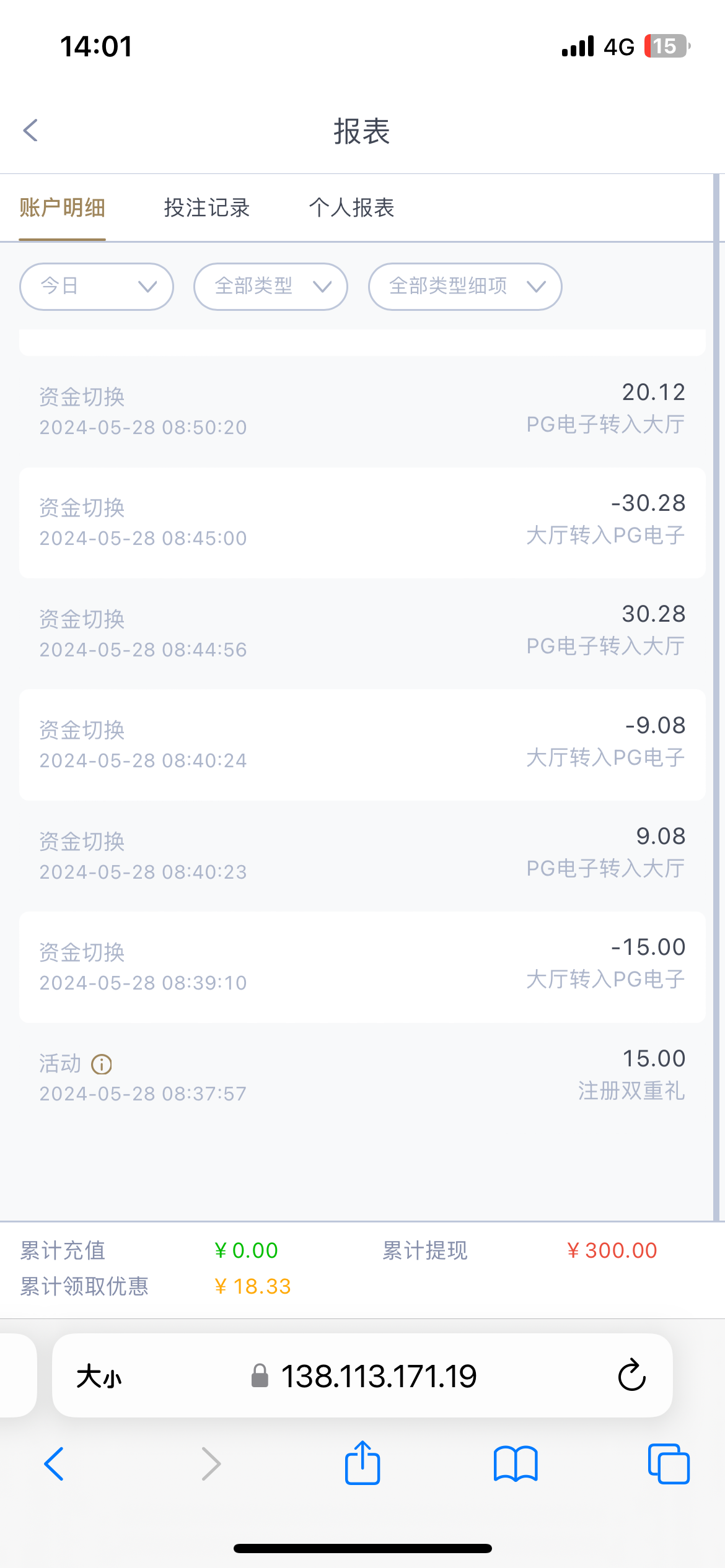Viewport: 725px width, 1568px height.
Task: Tap the Safari forward arrow
Action: point(211,1463)
